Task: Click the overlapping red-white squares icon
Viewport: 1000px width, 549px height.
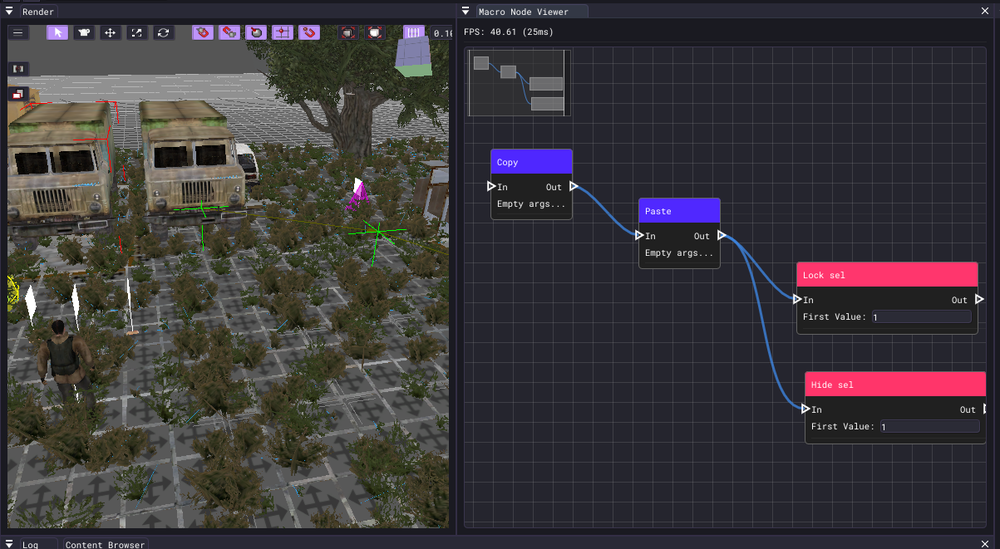Action: click(x=18, y=94)
